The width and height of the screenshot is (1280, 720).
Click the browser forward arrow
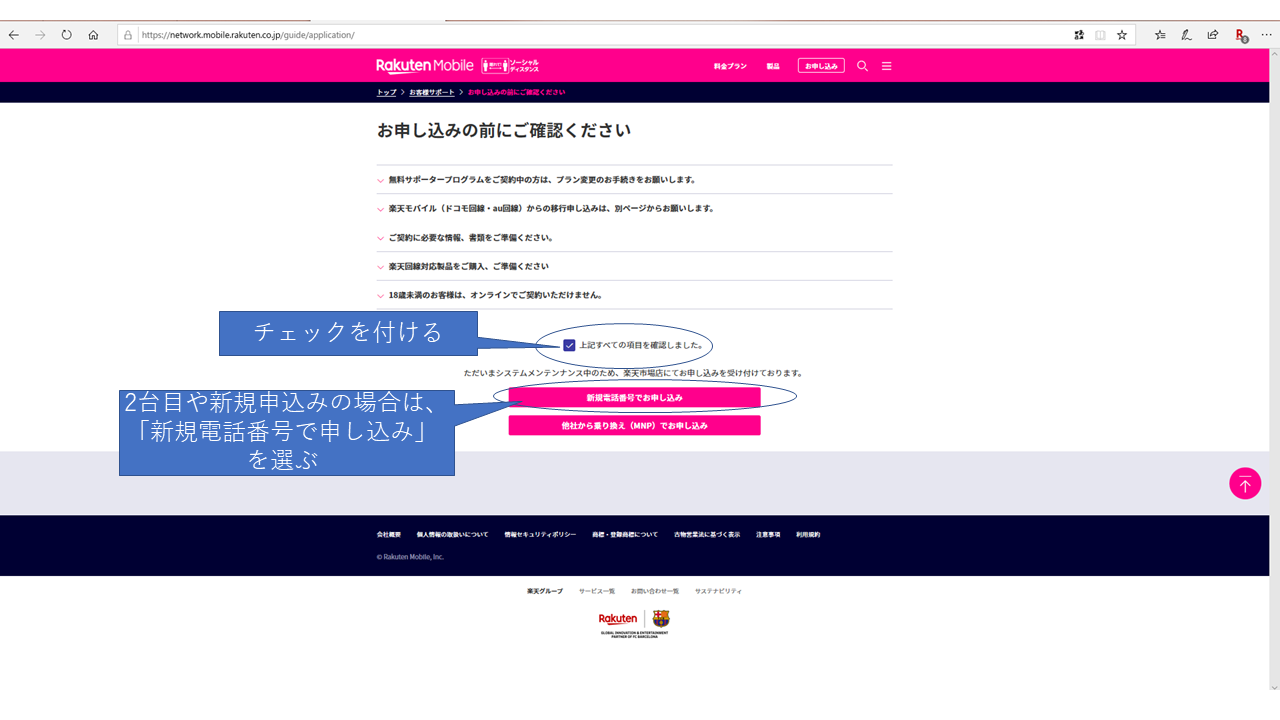click(40, 34)
